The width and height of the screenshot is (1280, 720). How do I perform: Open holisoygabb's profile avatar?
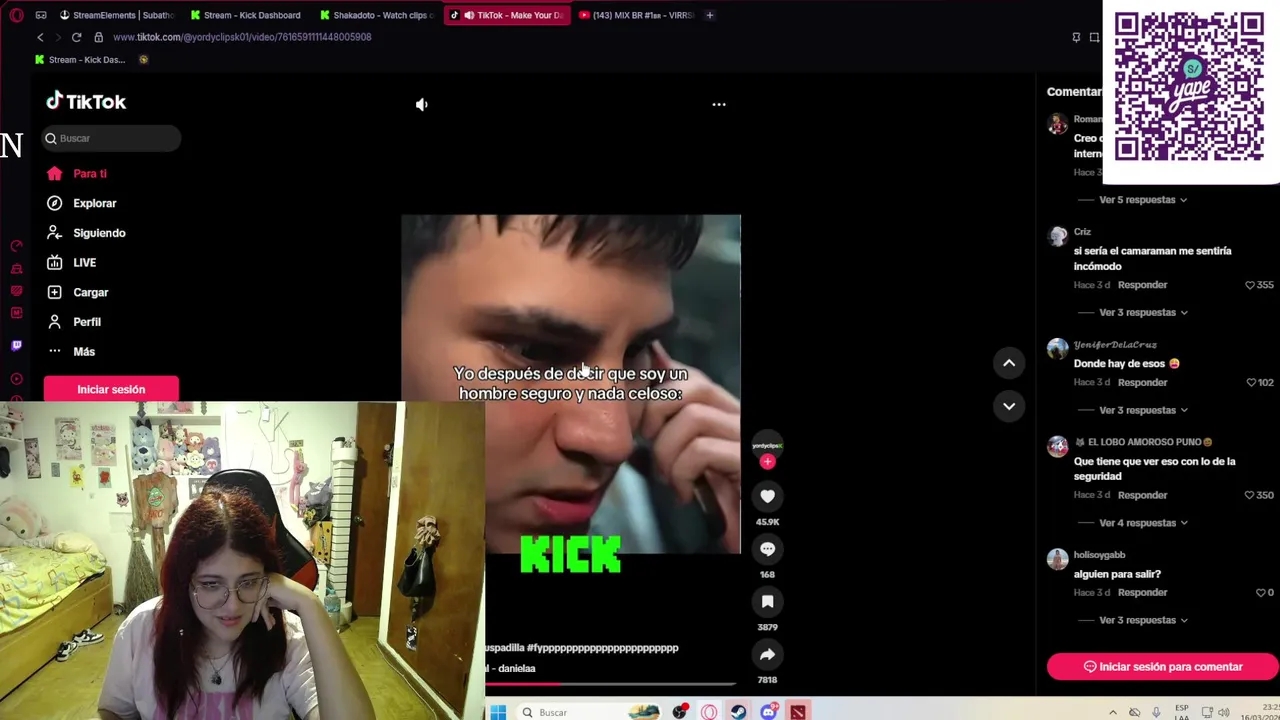(1057, 560)
